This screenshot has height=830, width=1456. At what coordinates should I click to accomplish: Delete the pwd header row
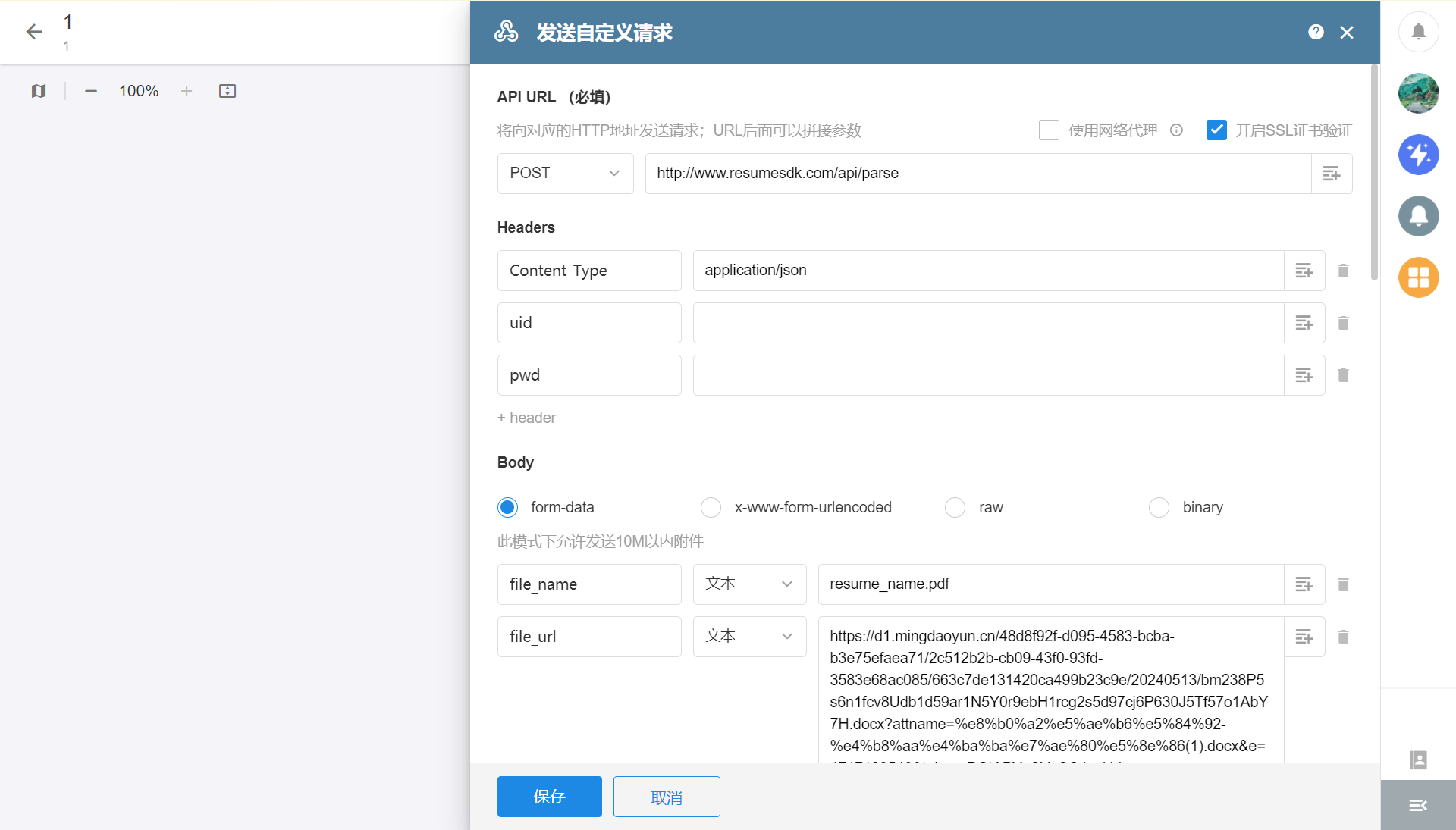(x=1343, y=375)
